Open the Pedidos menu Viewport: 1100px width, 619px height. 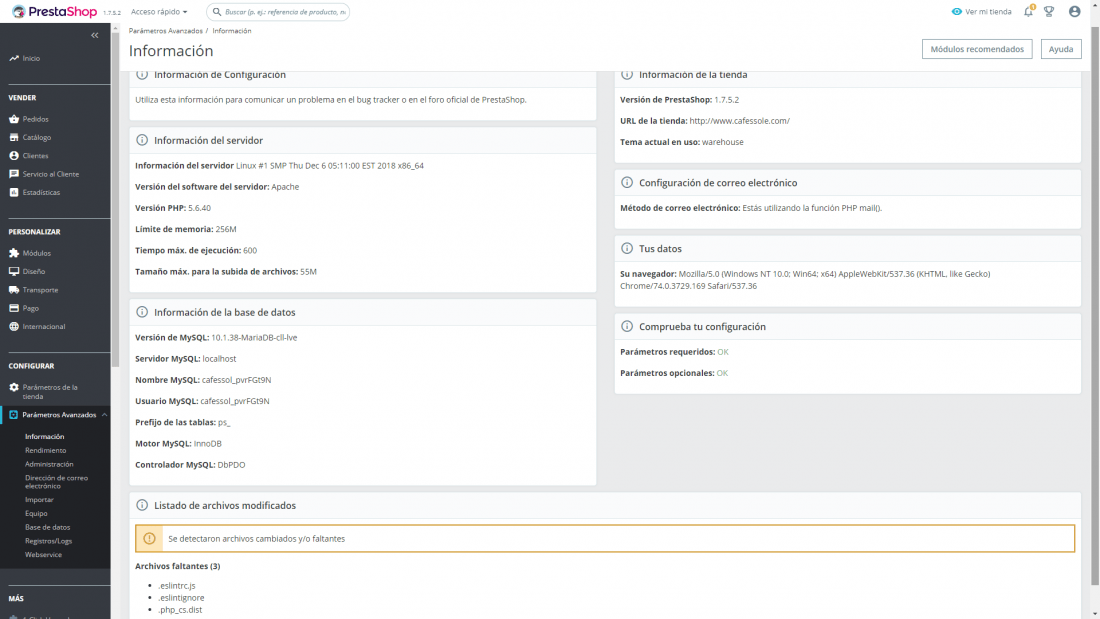[x=35, y=119]
